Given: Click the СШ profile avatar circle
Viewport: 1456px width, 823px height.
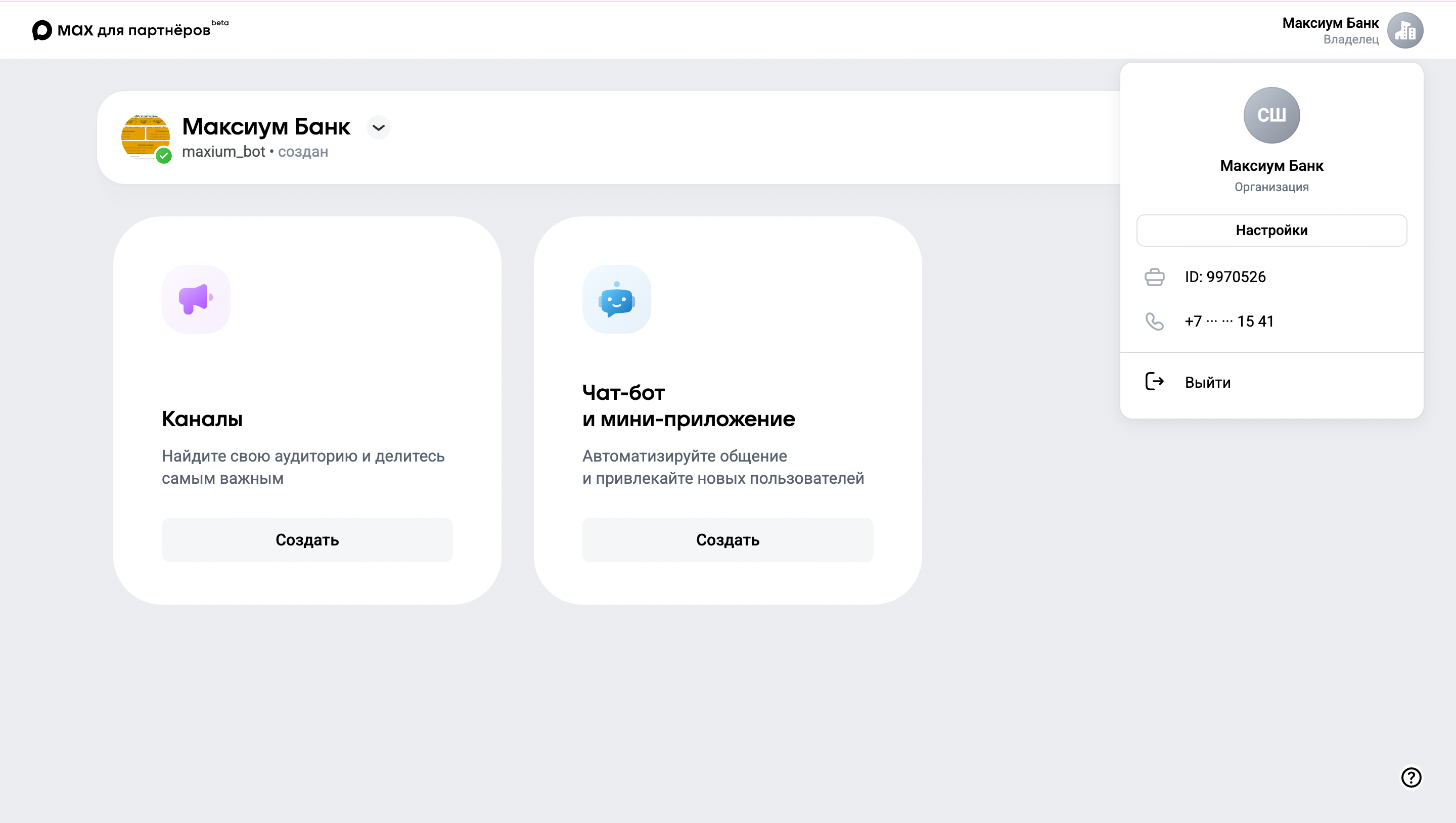Looking at the screenshot, I should [1271, 115].
